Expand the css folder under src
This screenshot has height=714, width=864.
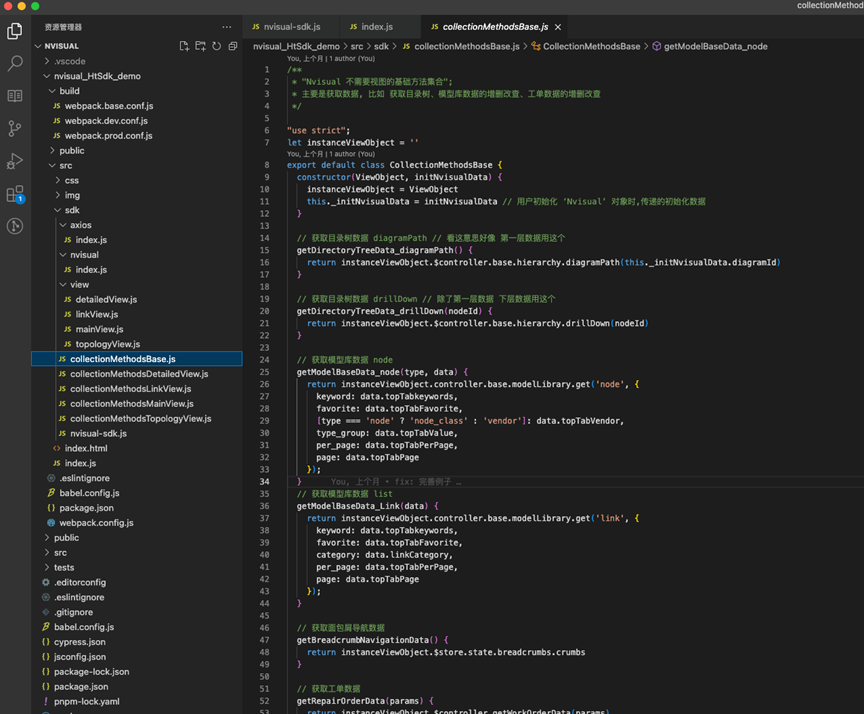point(72,180)
